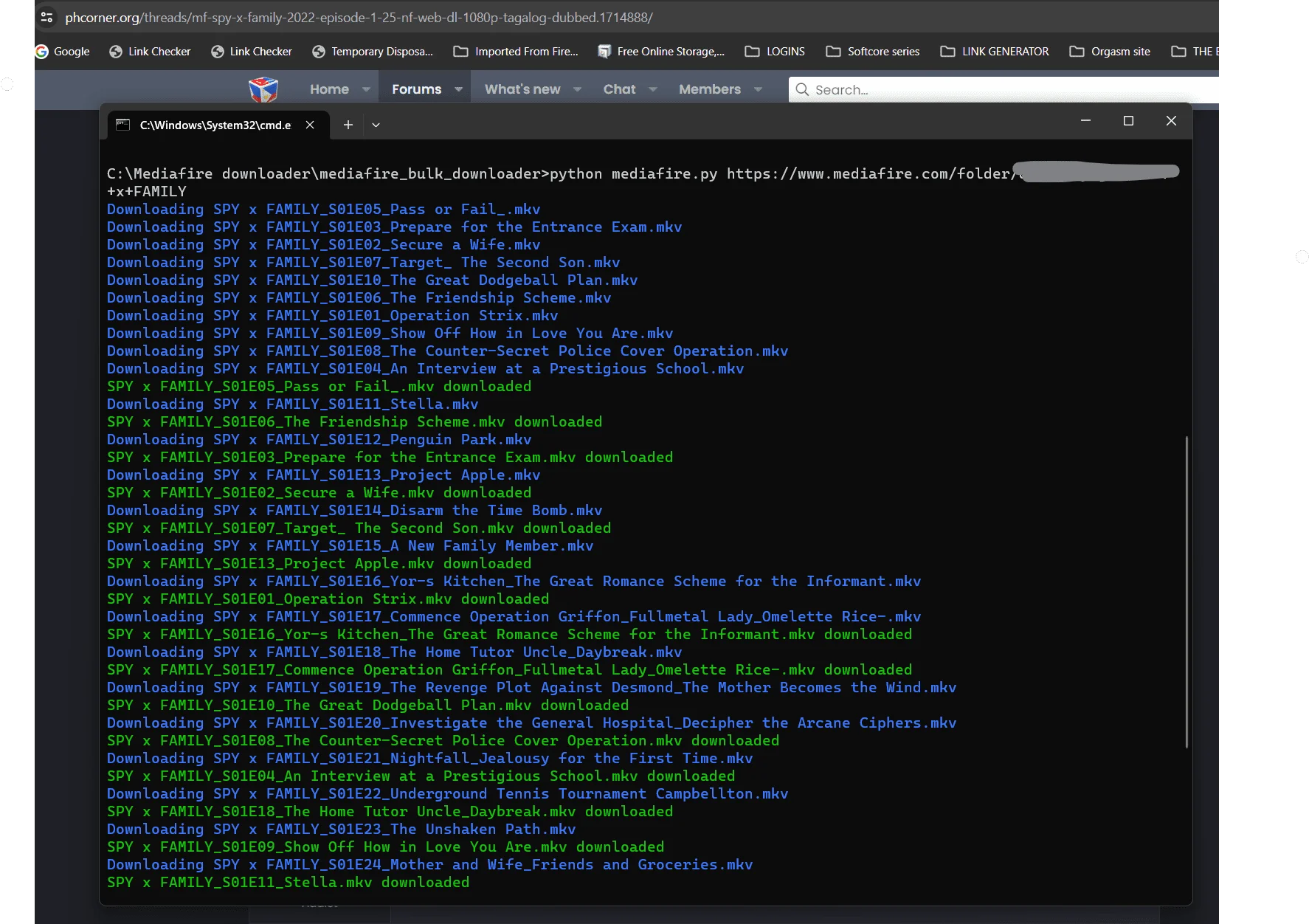The height and width of the screenshot is (924, 1309).
Task: Click the phcorner site logo
Action: pos(263,89)
